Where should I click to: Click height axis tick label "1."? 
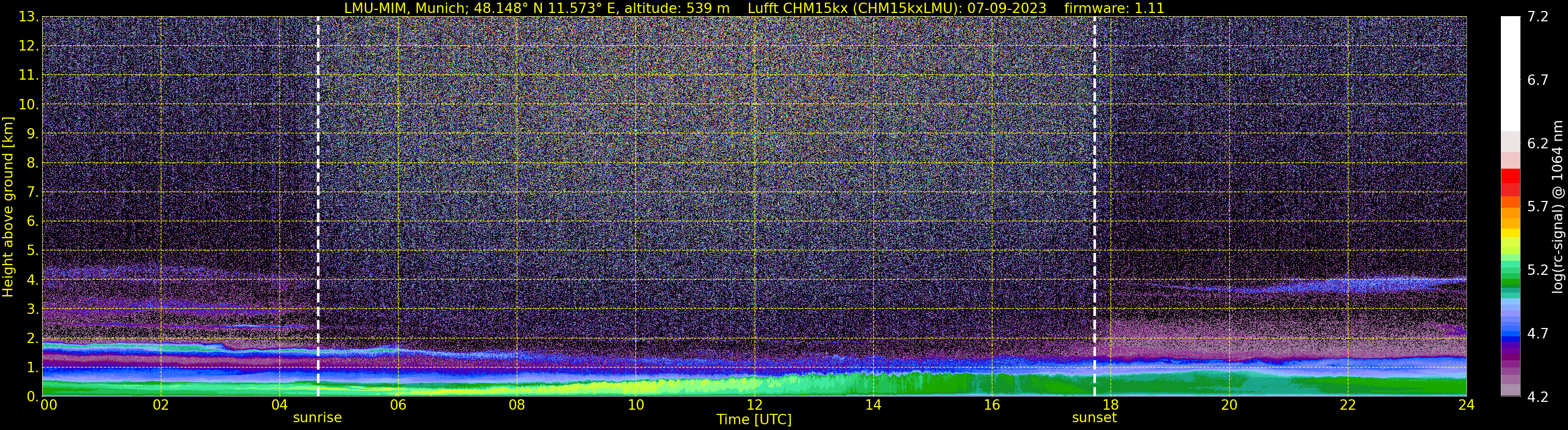click(x=33, y=368)
